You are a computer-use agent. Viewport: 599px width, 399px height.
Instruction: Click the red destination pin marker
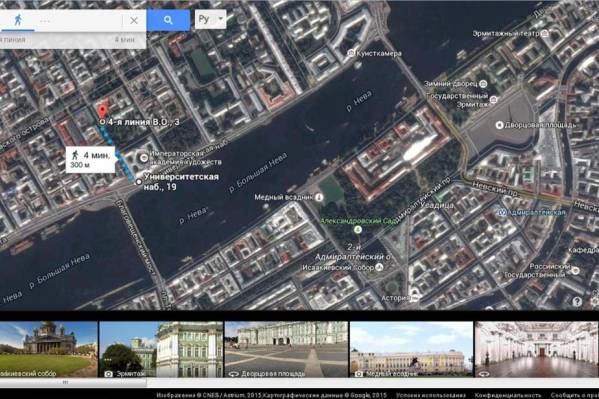click(x=102, y=112)
